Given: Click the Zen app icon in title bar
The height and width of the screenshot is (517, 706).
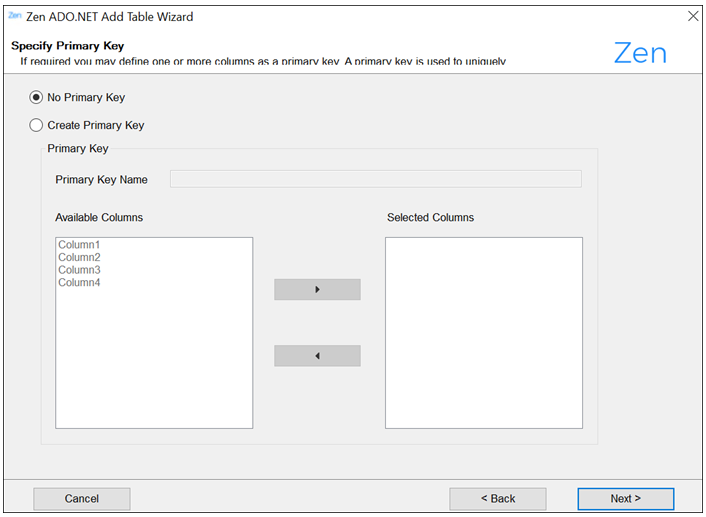Looking at the screenshot, I should 14,16.
